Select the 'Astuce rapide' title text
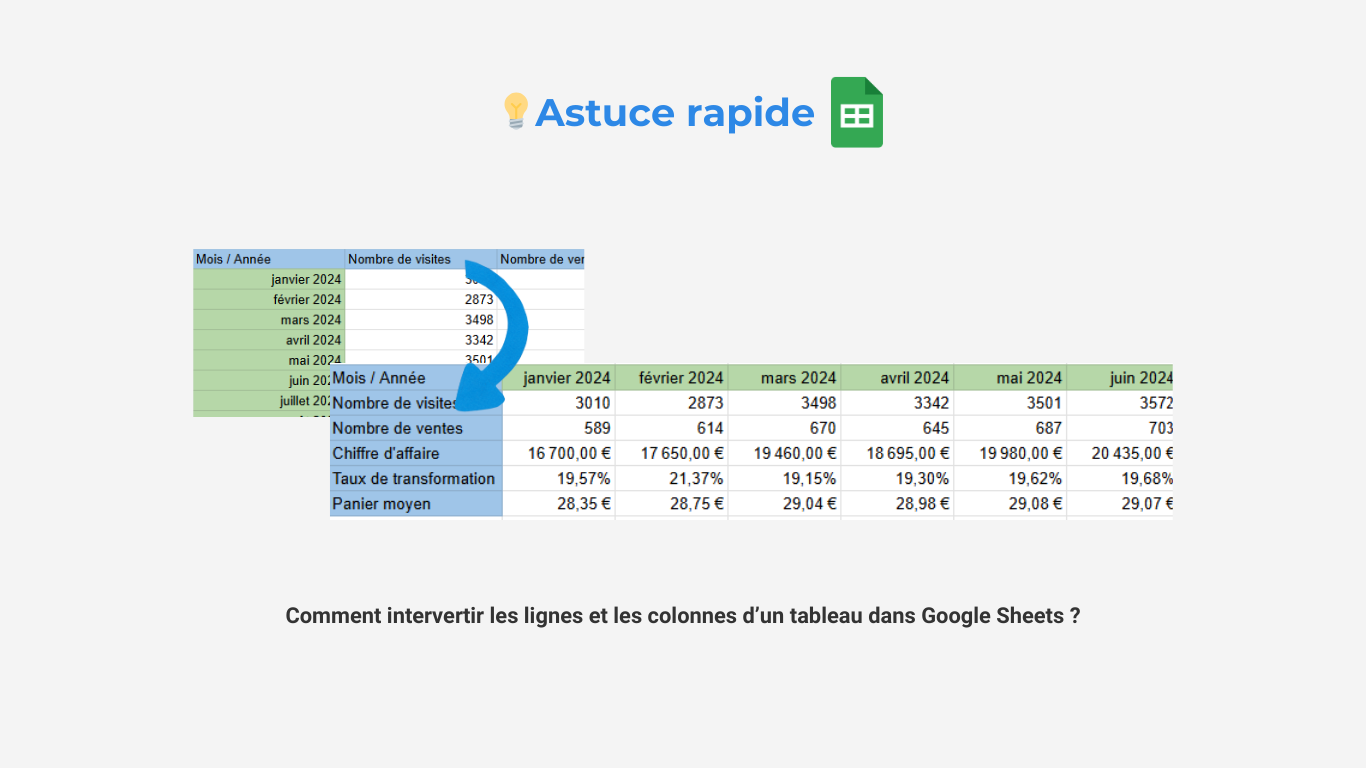 coord(675,113)
